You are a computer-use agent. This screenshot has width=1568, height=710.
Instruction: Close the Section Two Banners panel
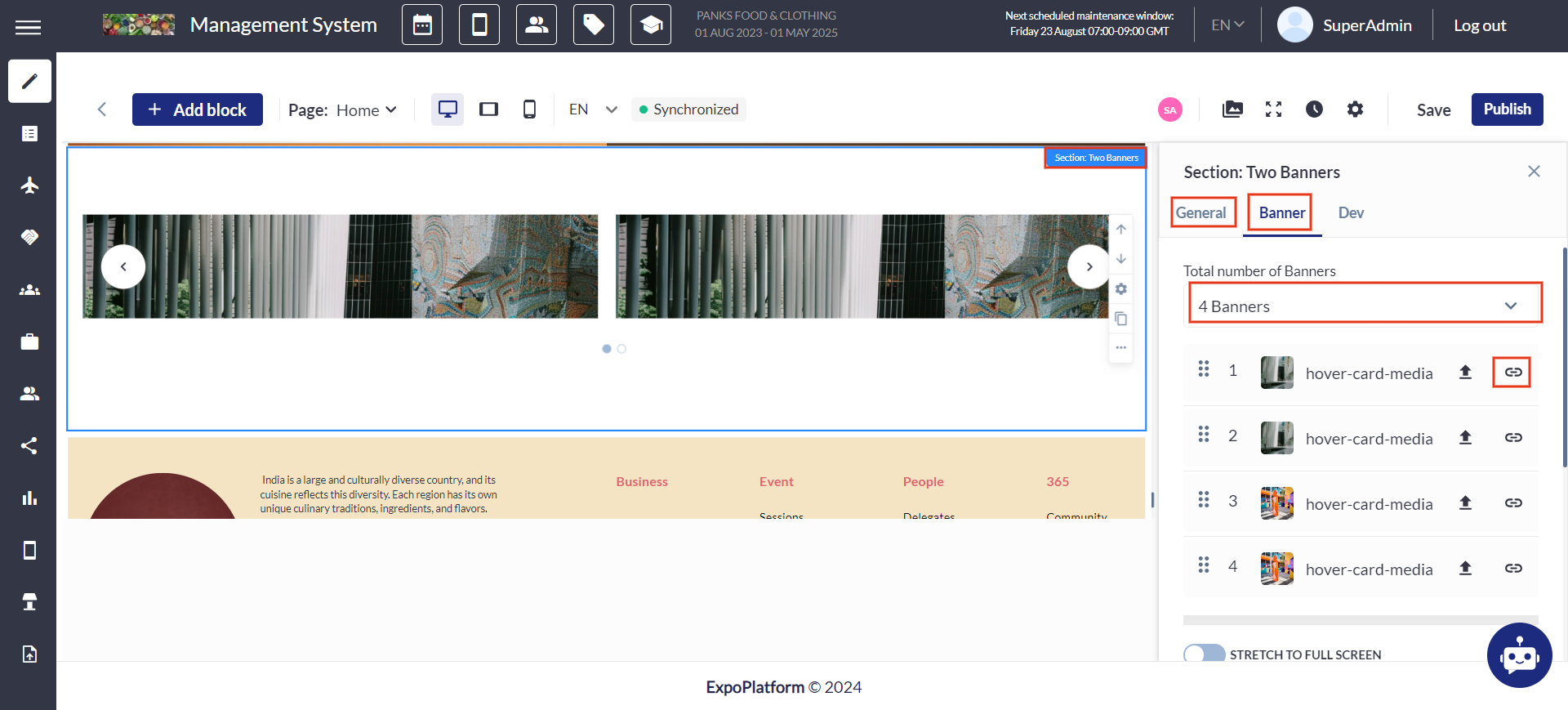point(1534,171)
